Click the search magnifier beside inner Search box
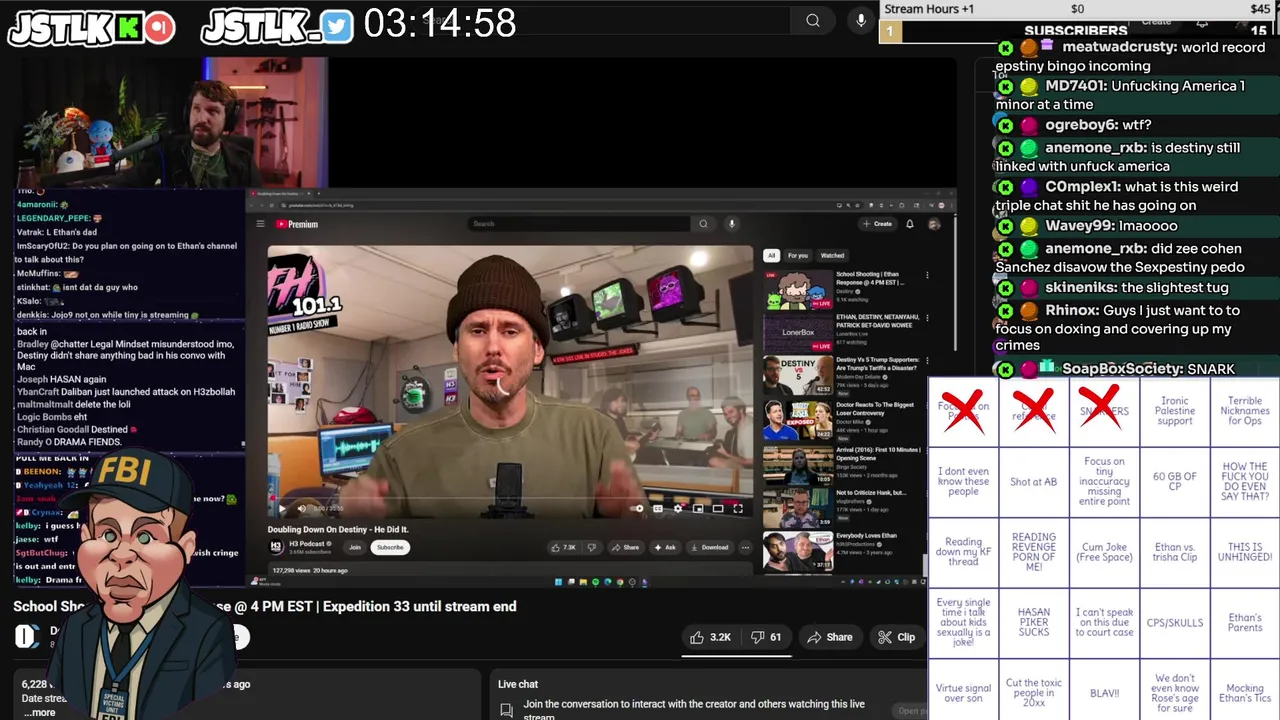 (703, 224)
